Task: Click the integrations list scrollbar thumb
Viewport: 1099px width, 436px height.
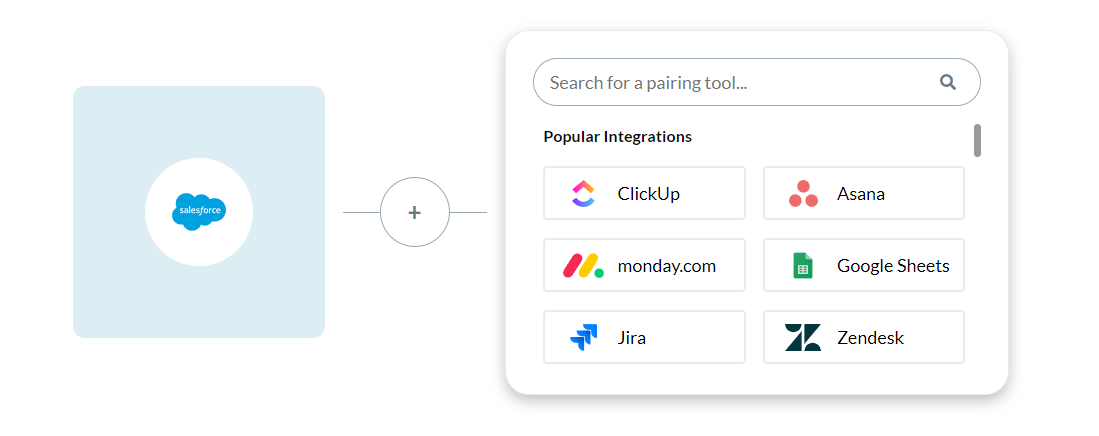Action: 977,140
